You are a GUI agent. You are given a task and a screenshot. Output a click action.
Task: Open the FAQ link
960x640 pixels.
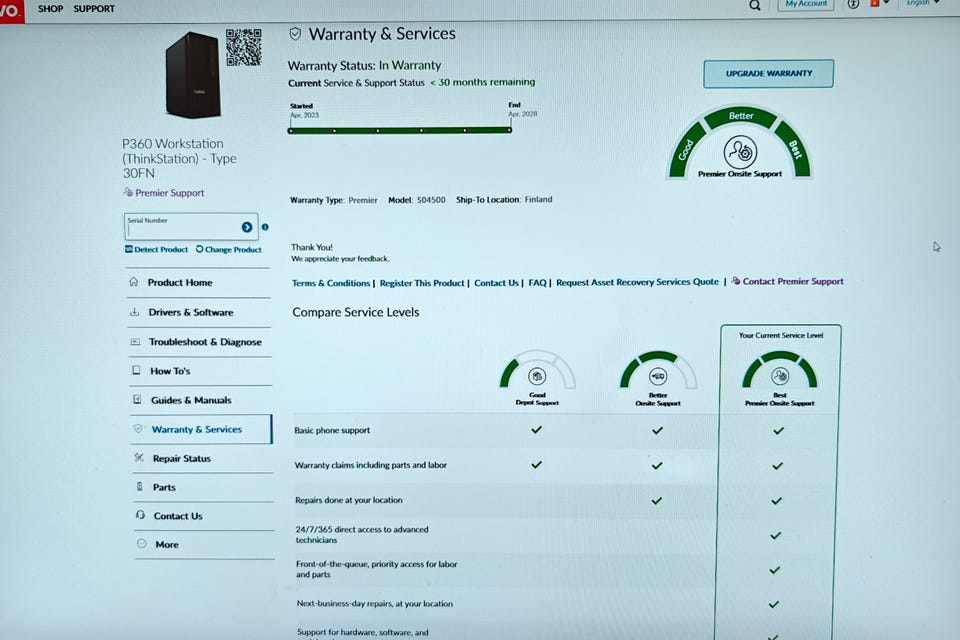[537, 282]
